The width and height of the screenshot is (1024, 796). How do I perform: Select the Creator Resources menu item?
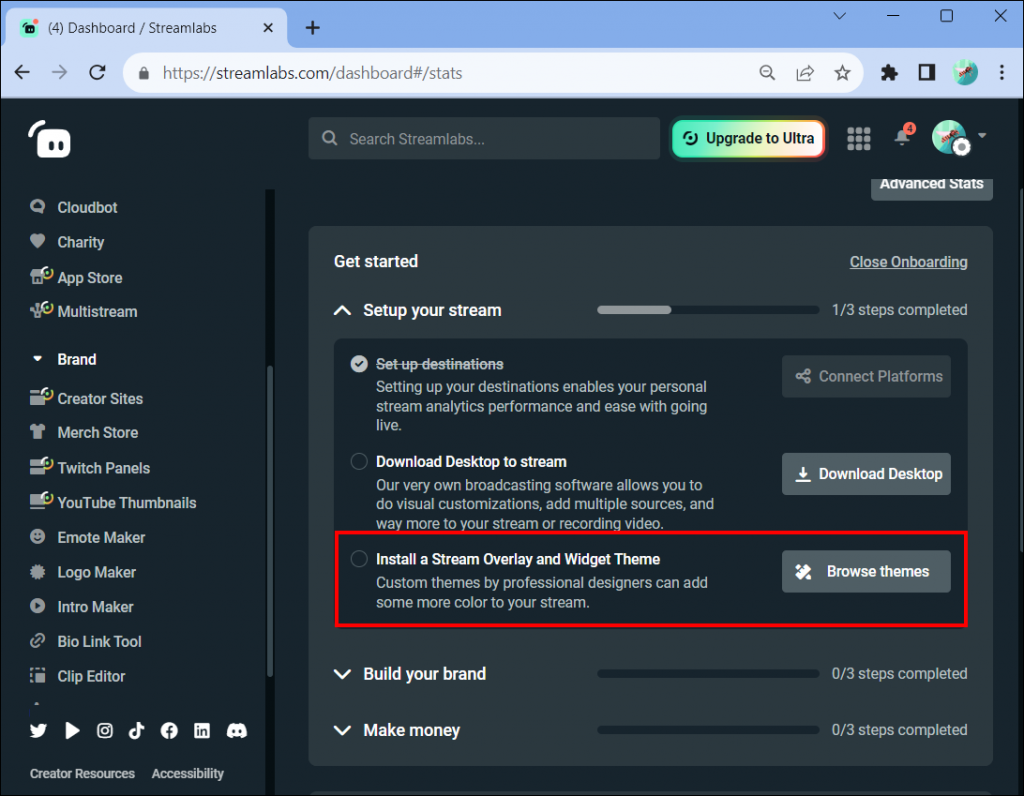click(x=82, y=773)
